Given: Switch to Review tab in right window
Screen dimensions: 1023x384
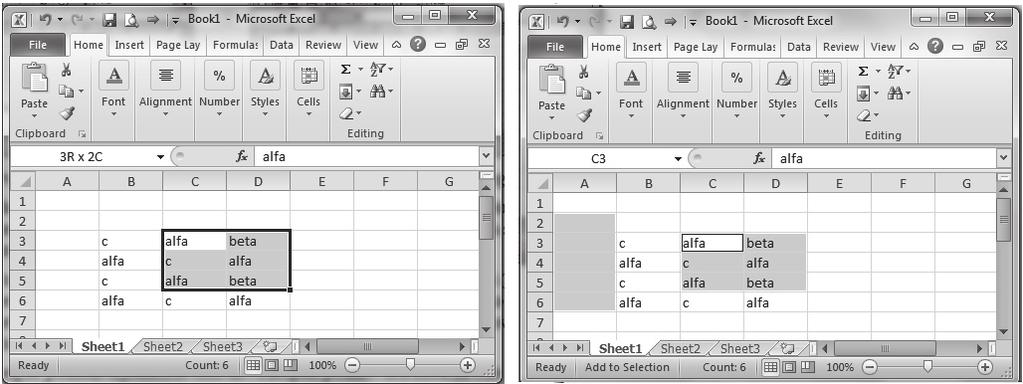Looking at the screenshot, I should click(840, 47).
